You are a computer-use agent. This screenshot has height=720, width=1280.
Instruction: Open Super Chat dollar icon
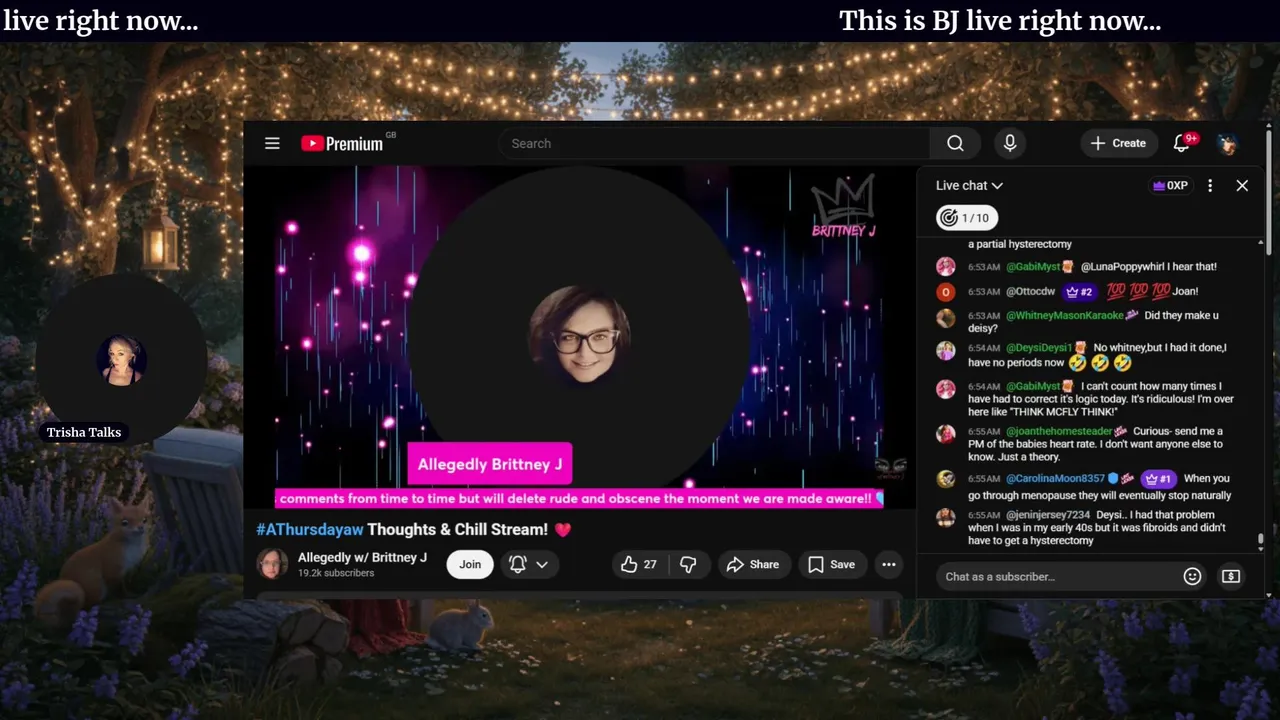point(1231,576)
